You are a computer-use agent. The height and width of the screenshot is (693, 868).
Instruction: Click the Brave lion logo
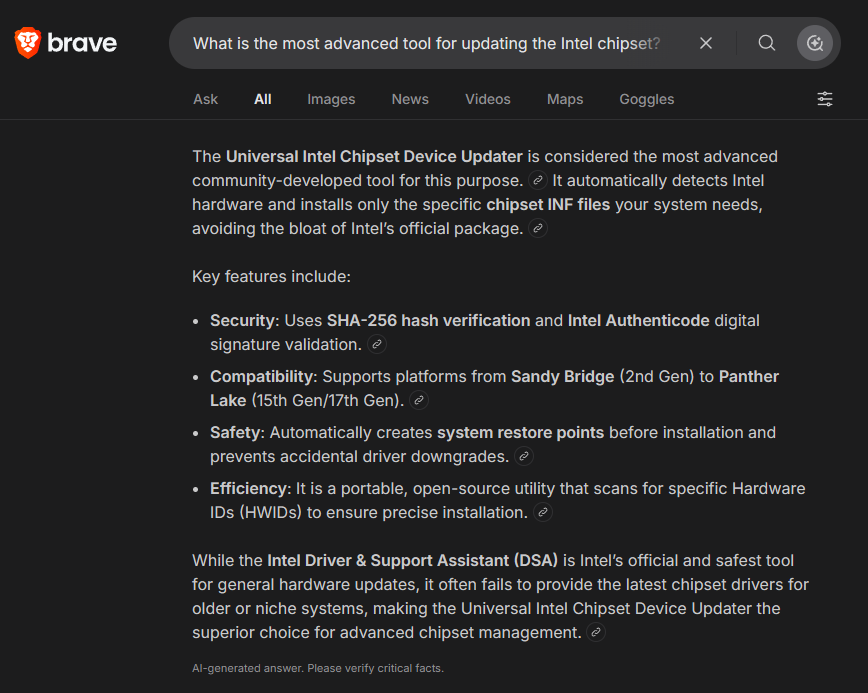pos(28,43)
